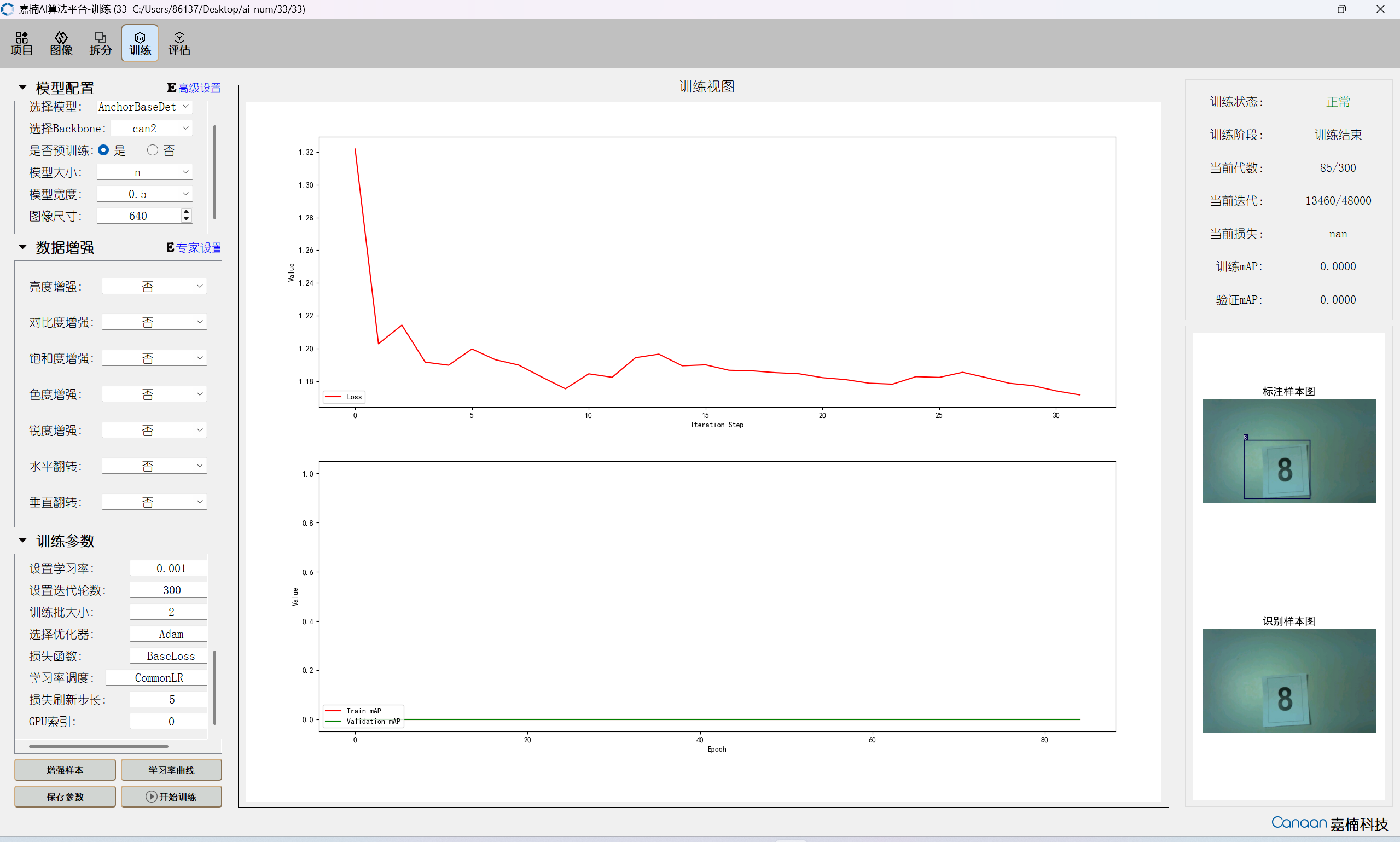Viewport: 1400px width, 842px height.
Task: Click the play icon on 开始训练 button
Action: point(151,797)
